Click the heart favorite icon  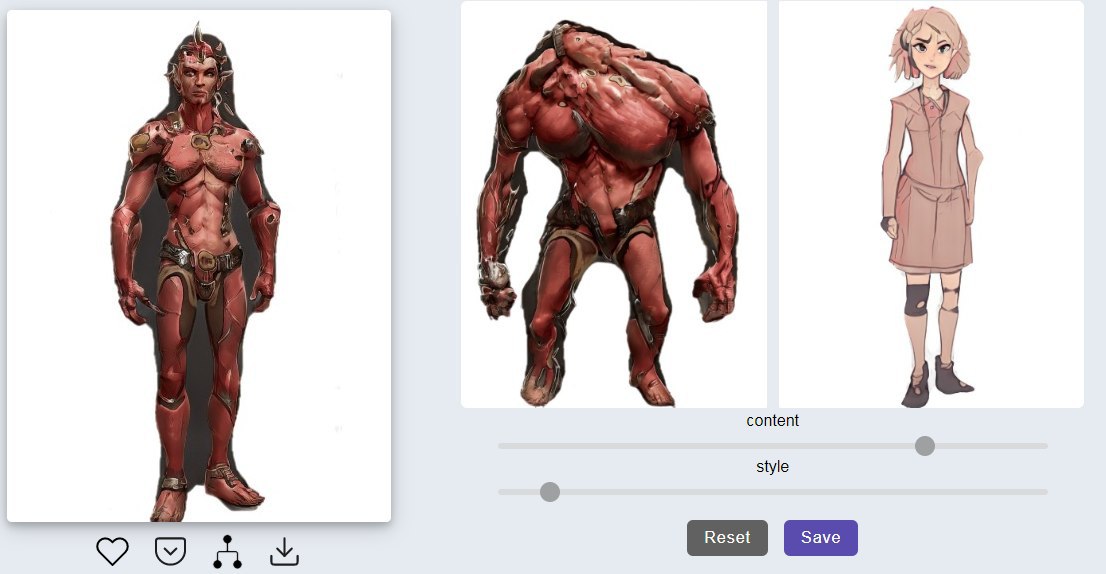(112, 551)
